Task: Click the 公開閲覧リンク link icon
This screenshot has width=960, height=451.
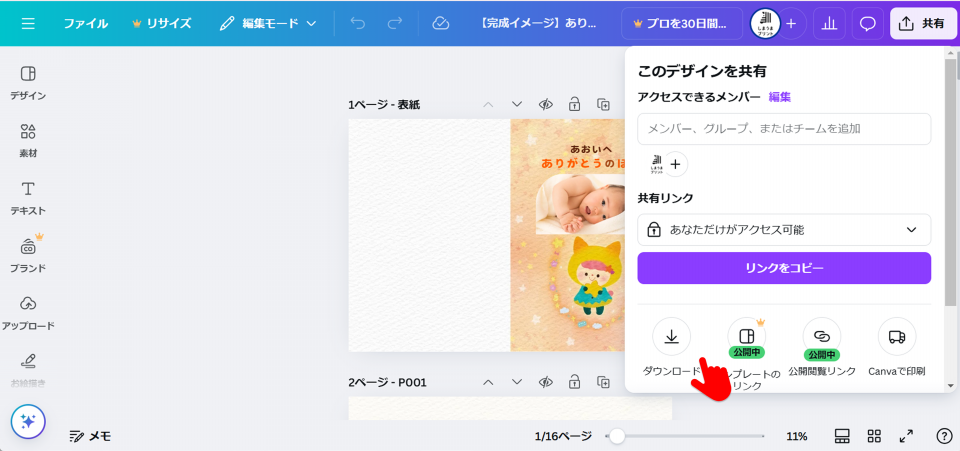Action: (x=821, y=335)
